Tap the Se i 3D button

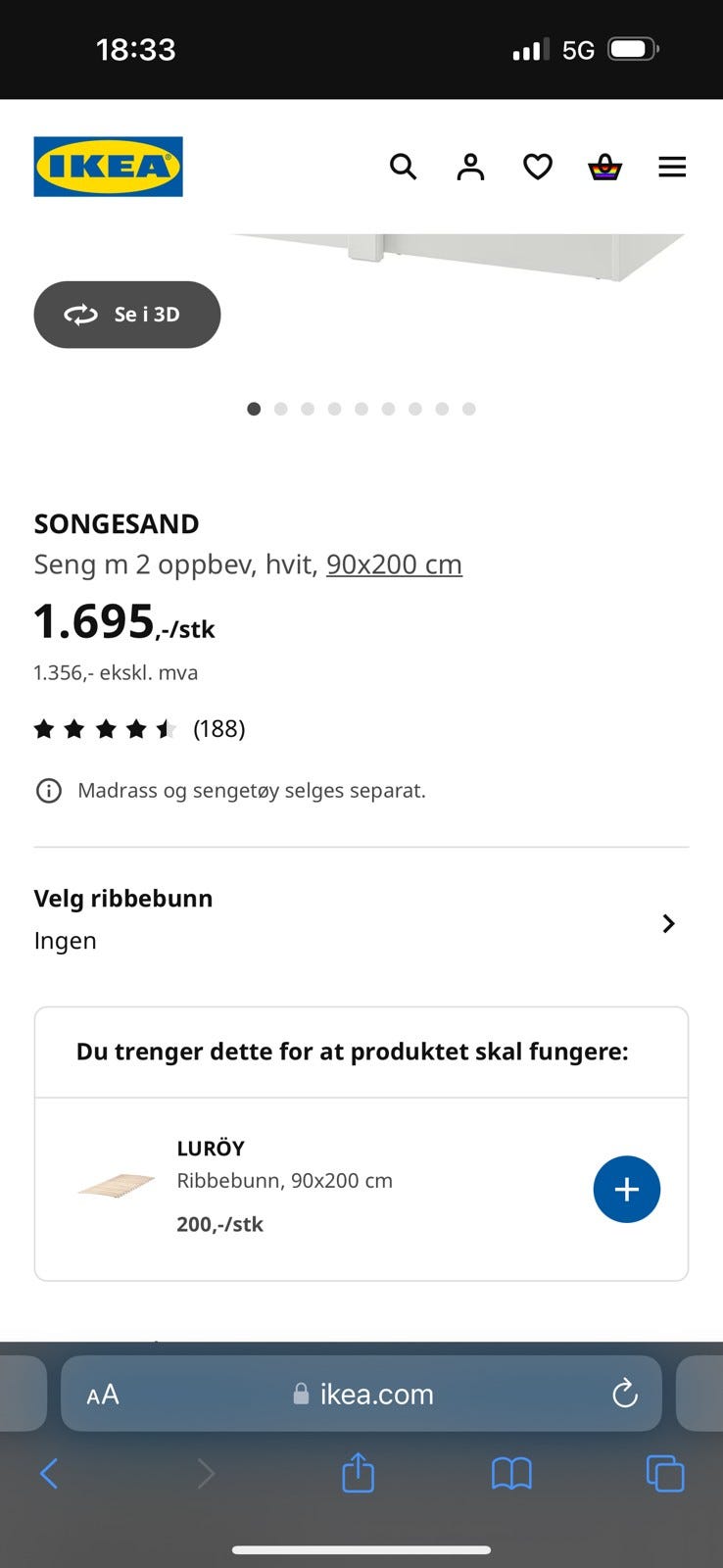point(127,315)
